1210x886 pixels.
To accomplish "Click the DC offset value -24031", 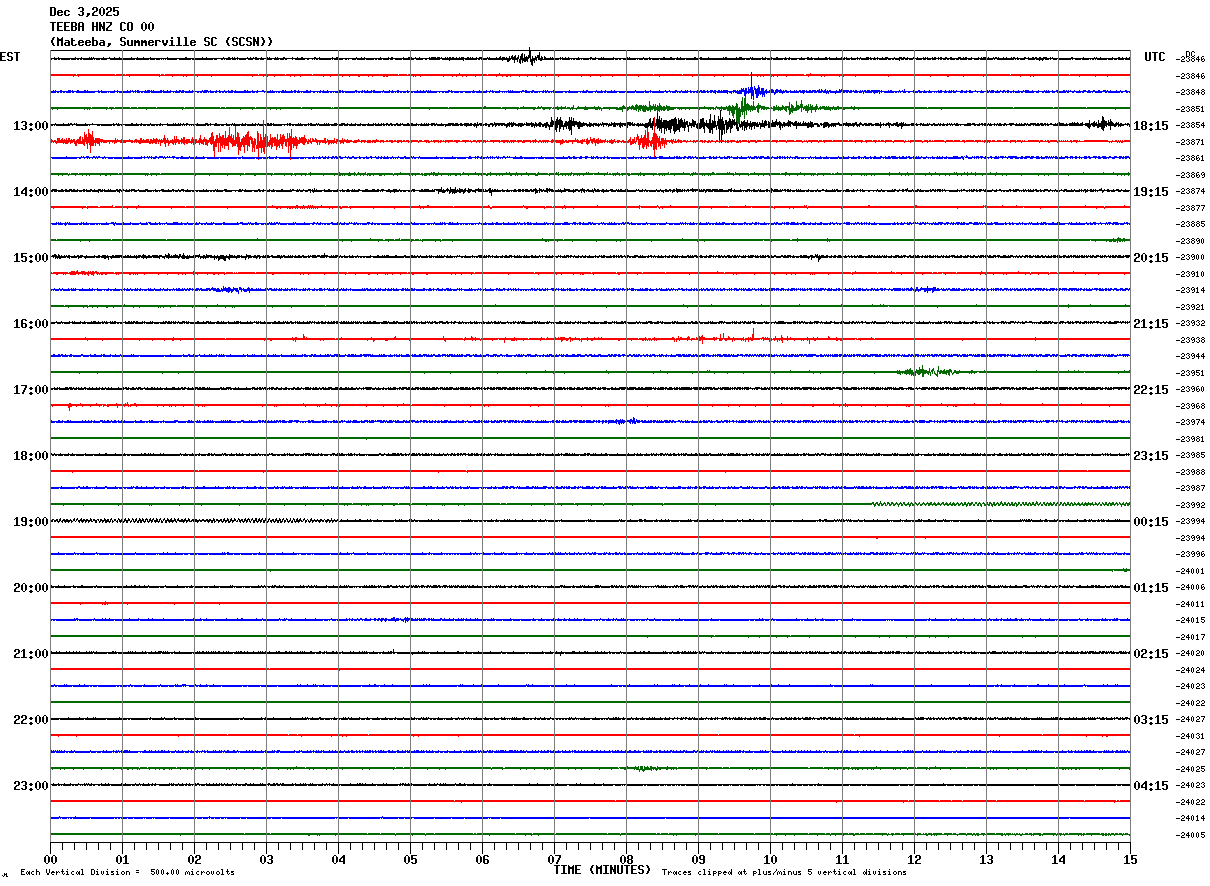I will point(1190,736).
